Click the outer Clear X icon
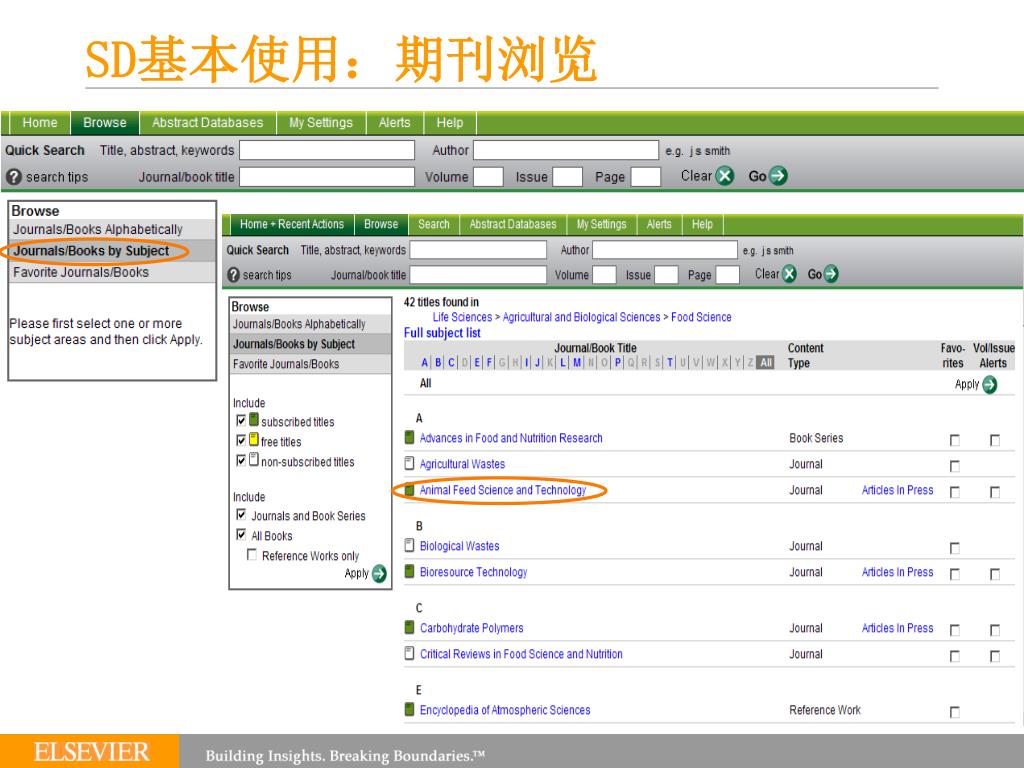Viewport: 1024px width, 768px height. point(725,176)
